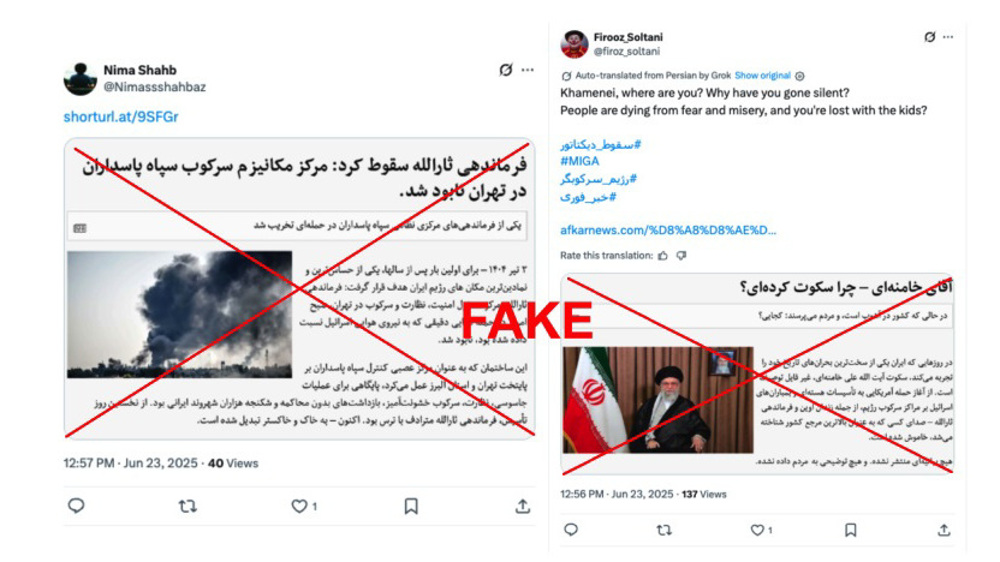
Task: Rate the translation thumbs down
Action: pyautogui.click(x=681, y=256)
